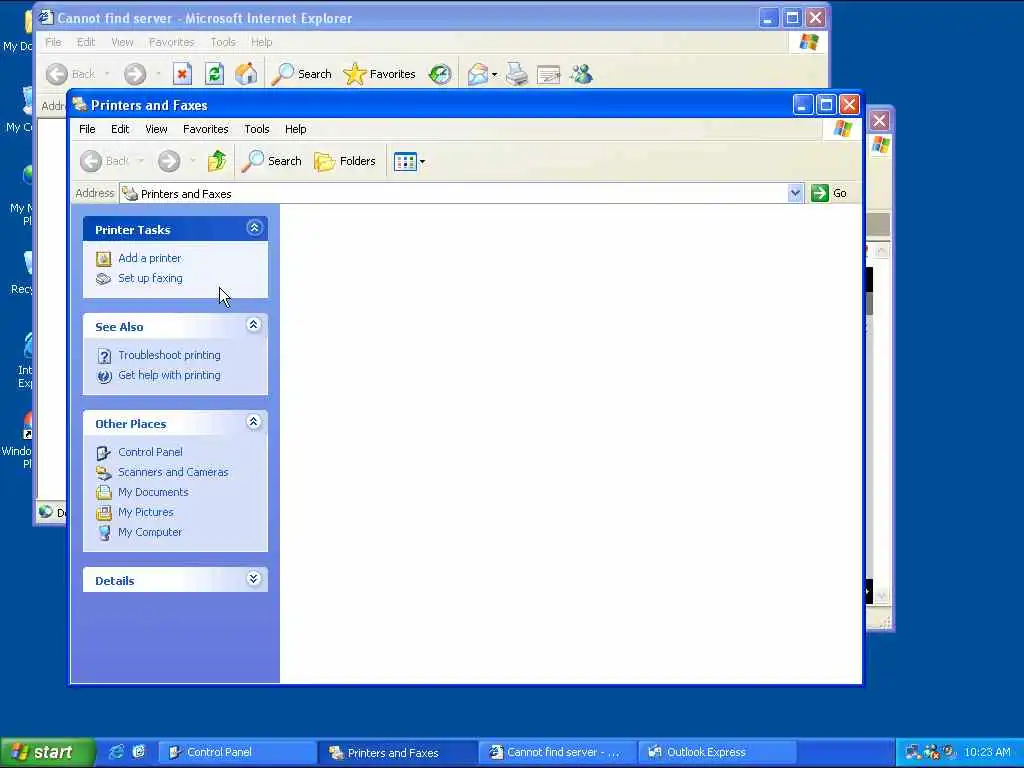Switch to Cannot find server taskbar button
Screen dimensions: 1024x768
[x=557, y=752]
